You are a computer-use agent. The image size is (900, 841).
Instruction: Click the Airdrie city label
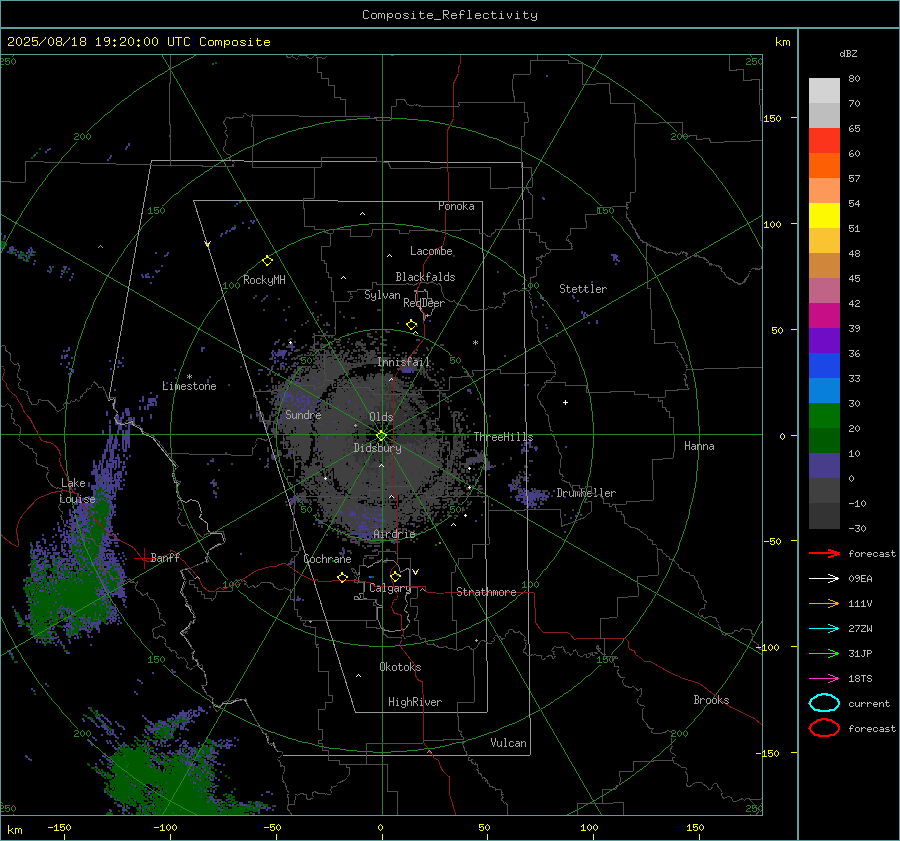pos(394,534)
